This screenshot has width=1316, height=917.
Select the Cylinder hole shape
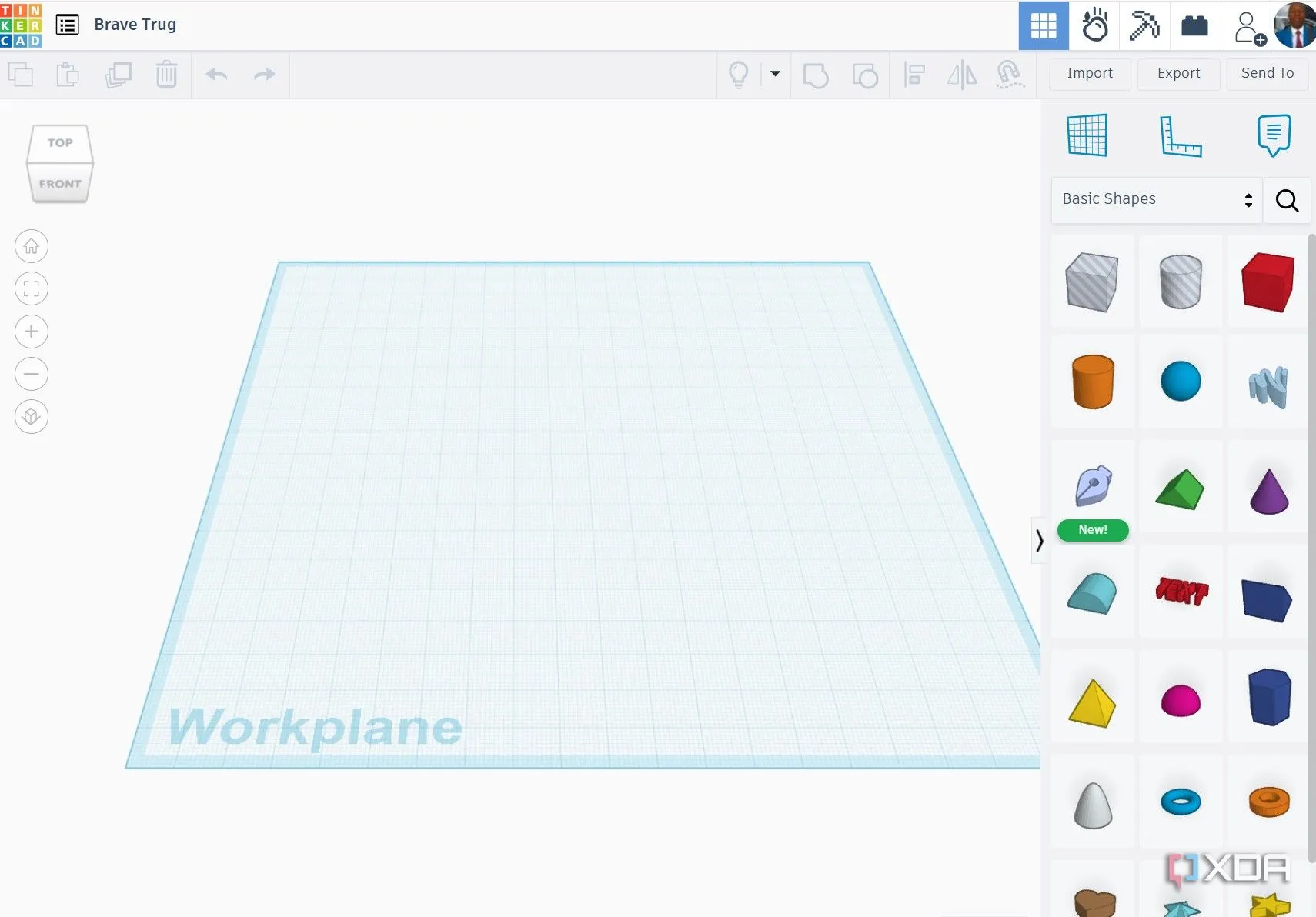(x=1181, y=282)
